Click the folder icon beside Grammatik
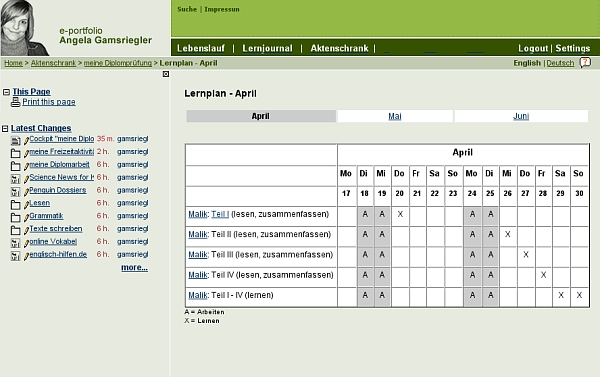The height and width of the screenshot is (377, 600). (15, 217)
